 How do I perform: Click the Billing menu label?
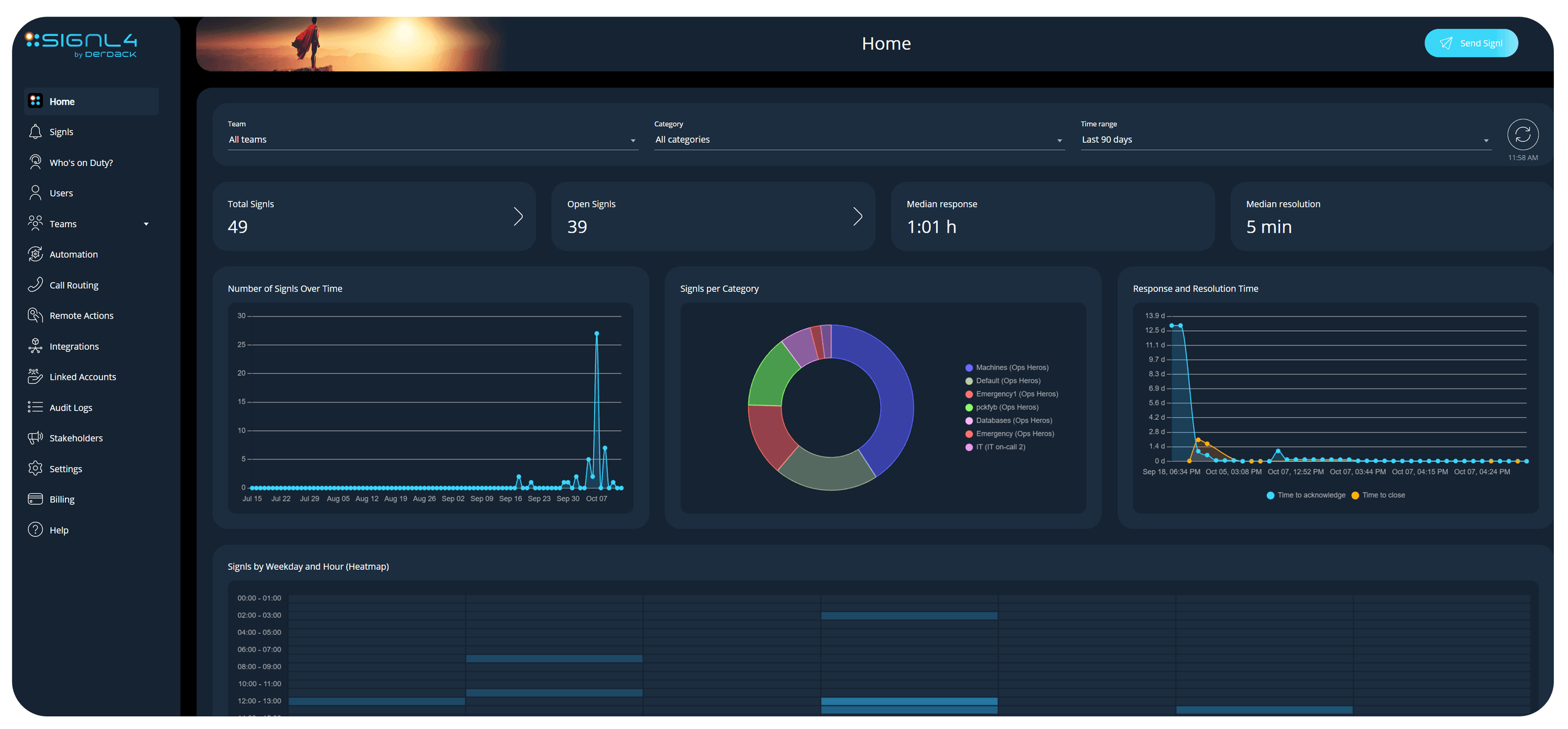[x=62, y=500]
